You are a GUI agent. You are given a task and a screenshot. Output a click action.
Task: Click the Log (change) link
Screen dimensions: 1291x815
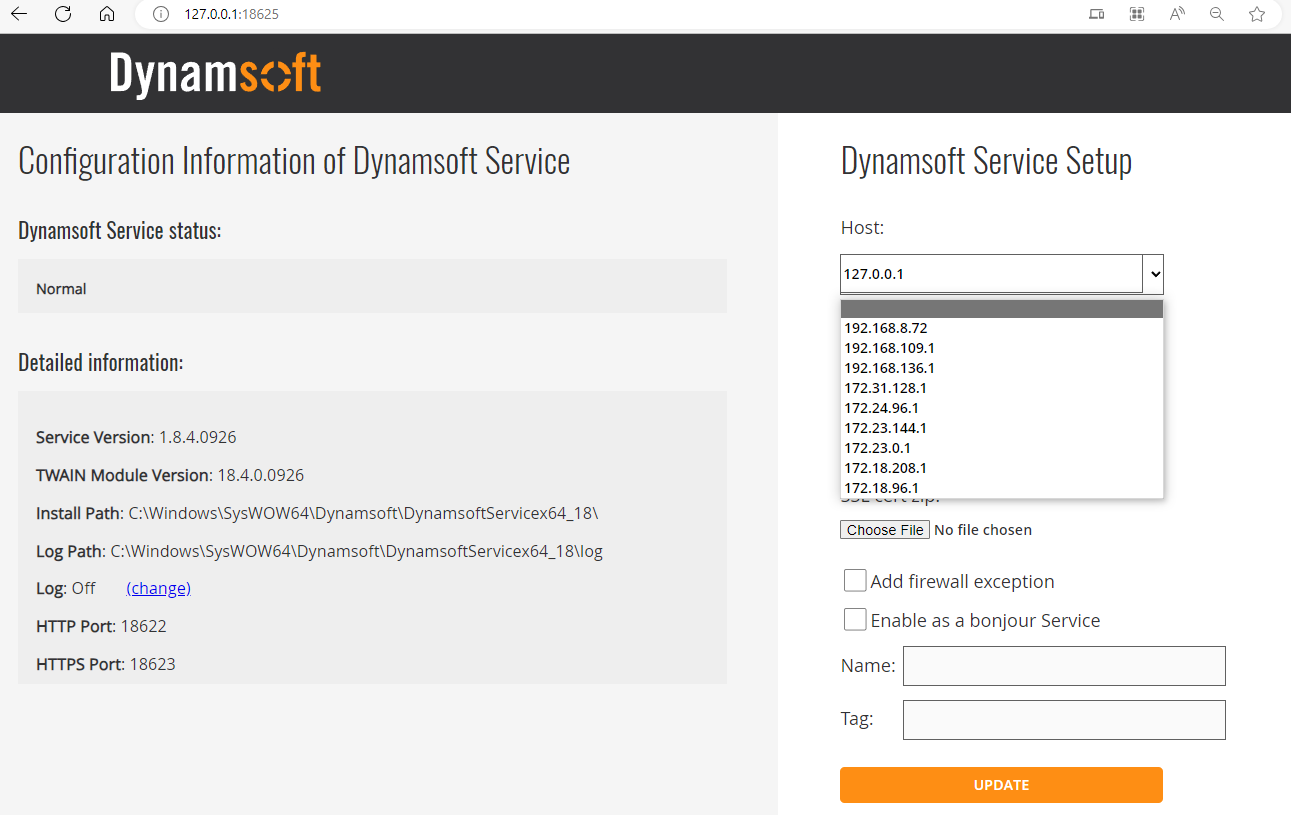(x=158, y=588)
